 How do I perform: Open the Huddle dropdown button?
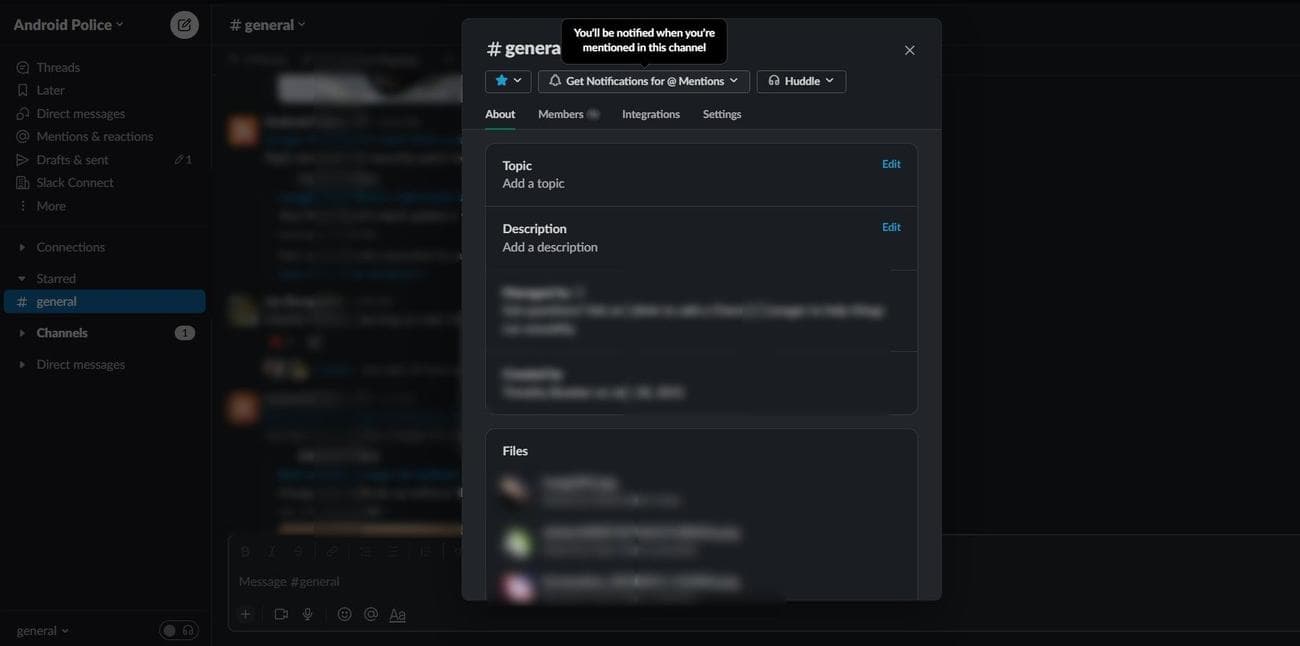pos(801,81)
